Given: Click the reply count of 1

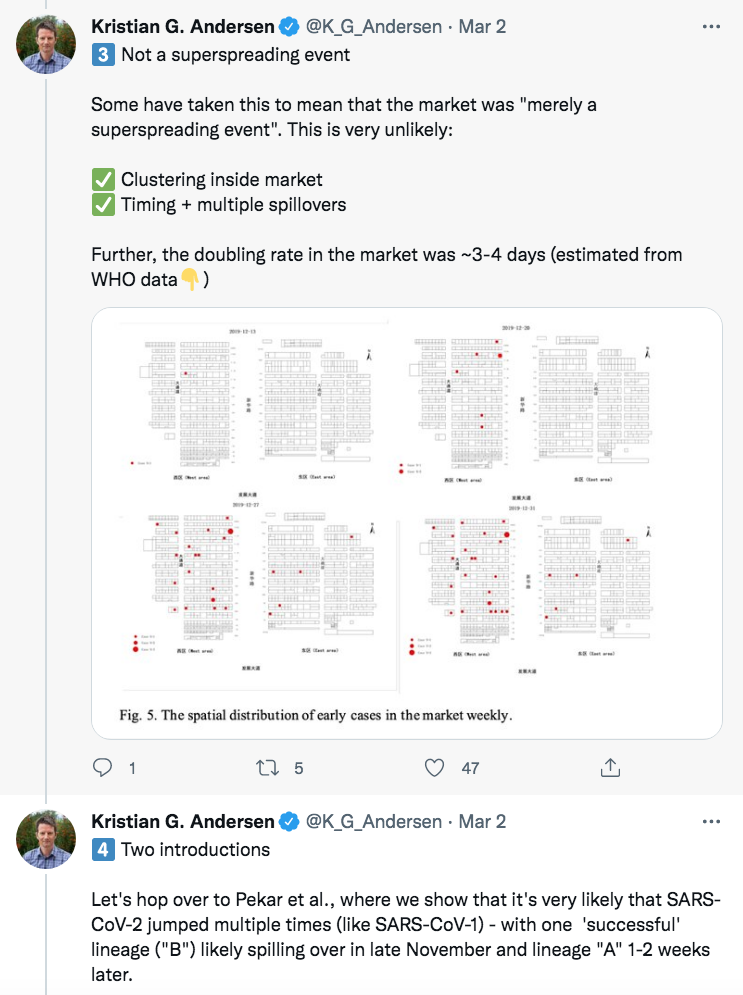Looking at the screenshot, I should coord(132,768).
